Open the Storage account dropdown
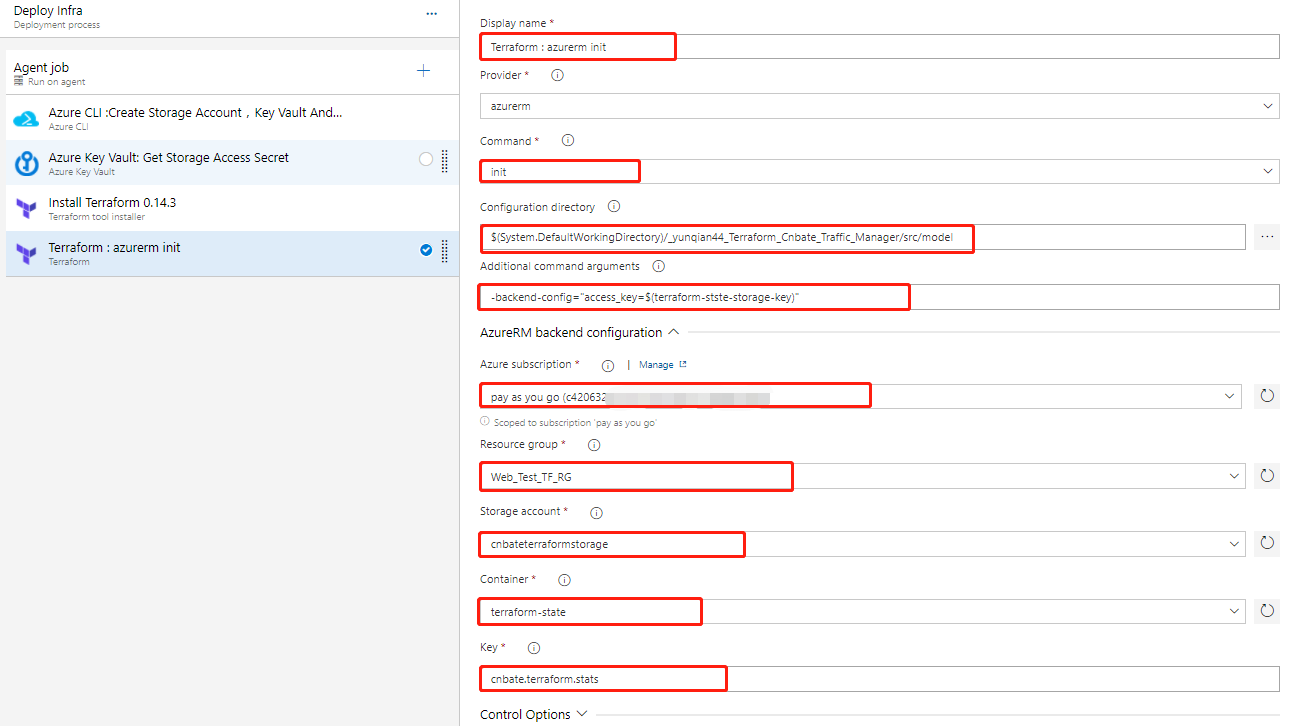Viewport: 1315px width, 726px height. click(862, 543)
